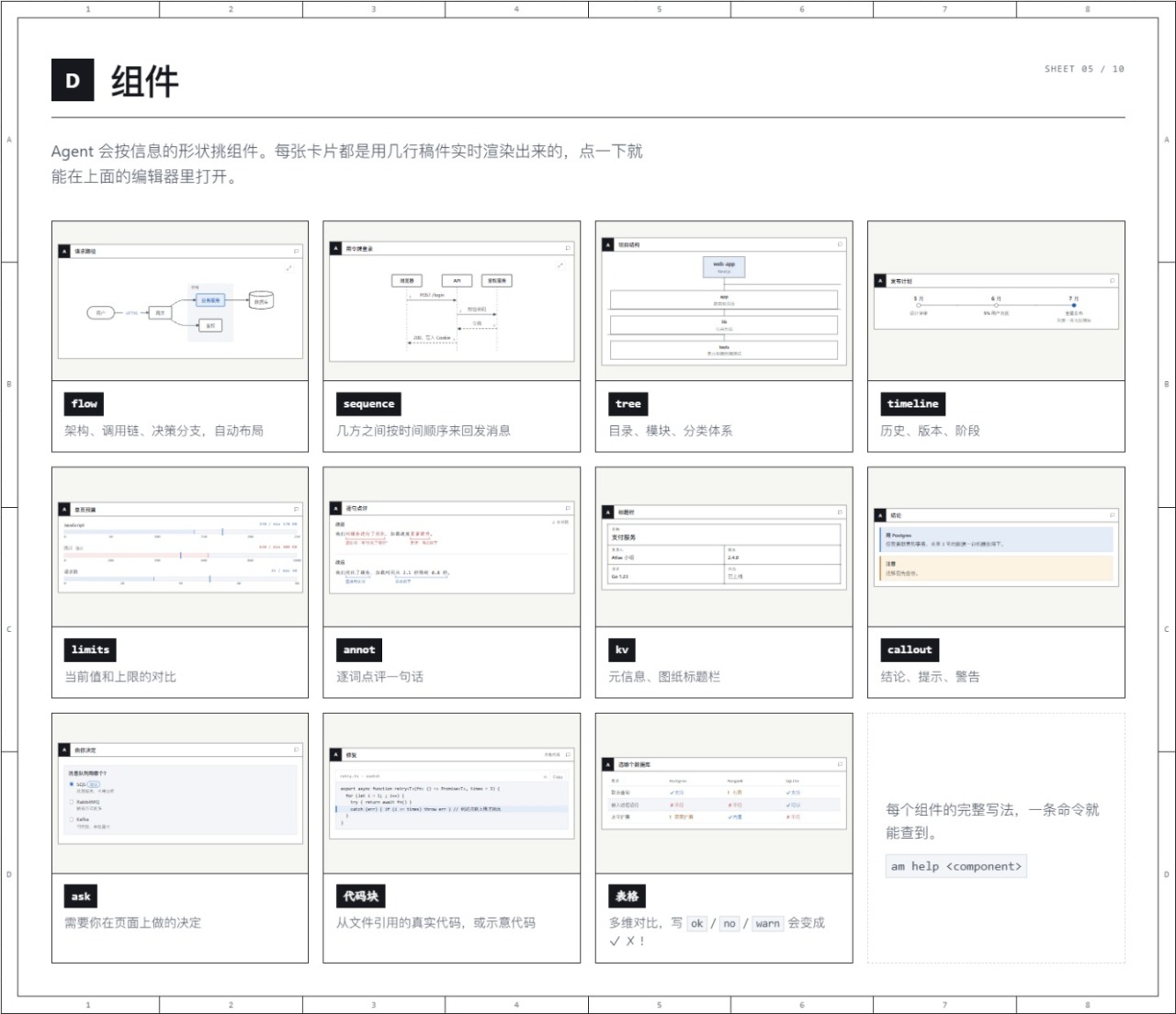This screenshot has width=1176, height=1014.
Task: Click the comment icon in the 表格 preview
Action: 840,764
